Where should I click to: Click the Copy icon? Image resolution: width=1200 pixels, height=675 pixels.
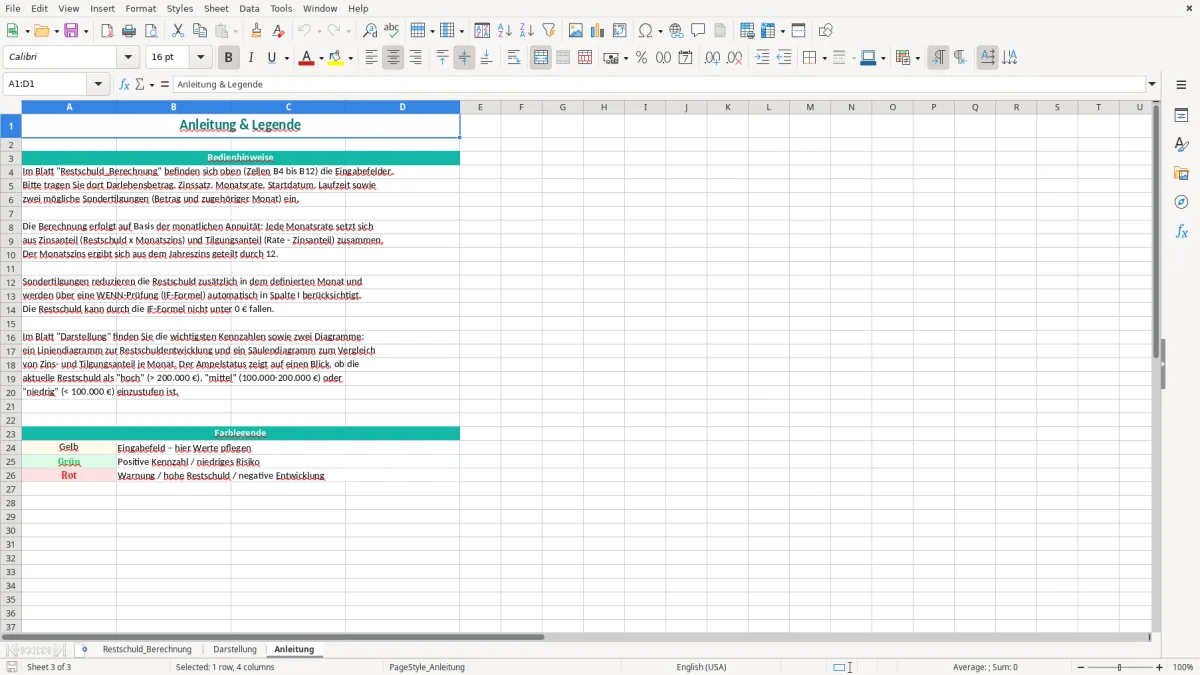199,31
